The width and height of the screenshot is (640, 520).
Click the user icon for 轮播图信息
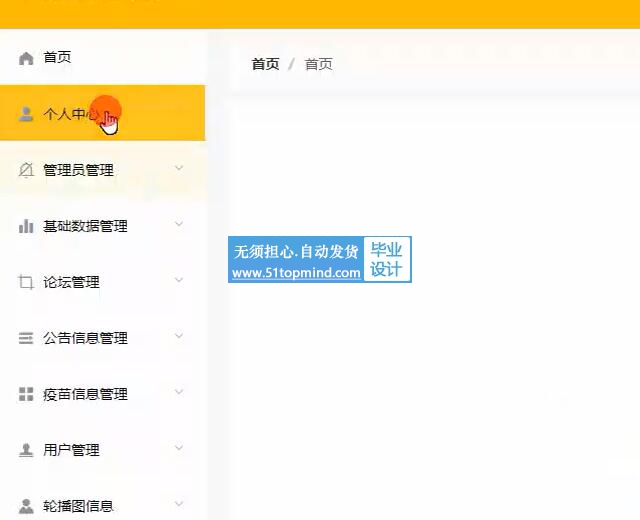point(26,506)
